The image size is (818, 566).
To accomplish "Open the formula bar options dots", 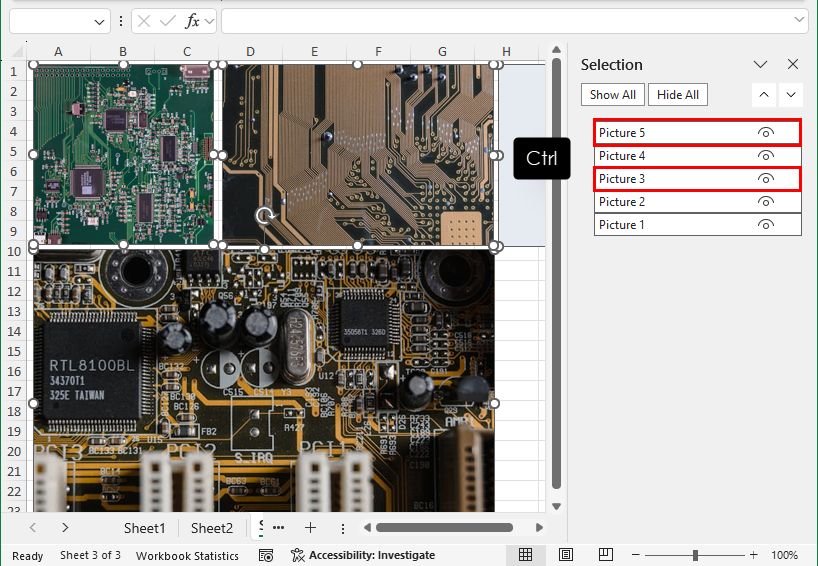I will coord(121,21).
